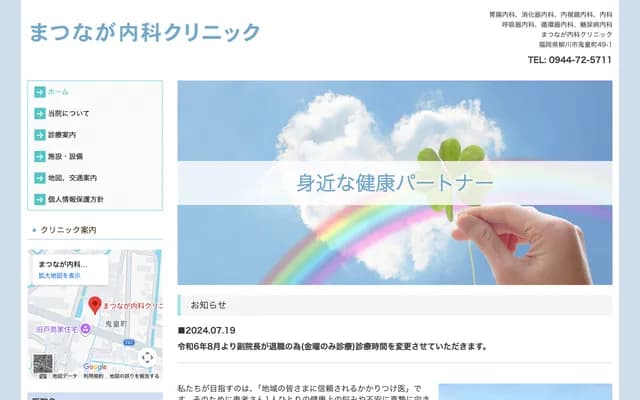This screenshot has width=640, height=400.
Task: Open the 診療案内 menu item
Action: click(62, 135)
